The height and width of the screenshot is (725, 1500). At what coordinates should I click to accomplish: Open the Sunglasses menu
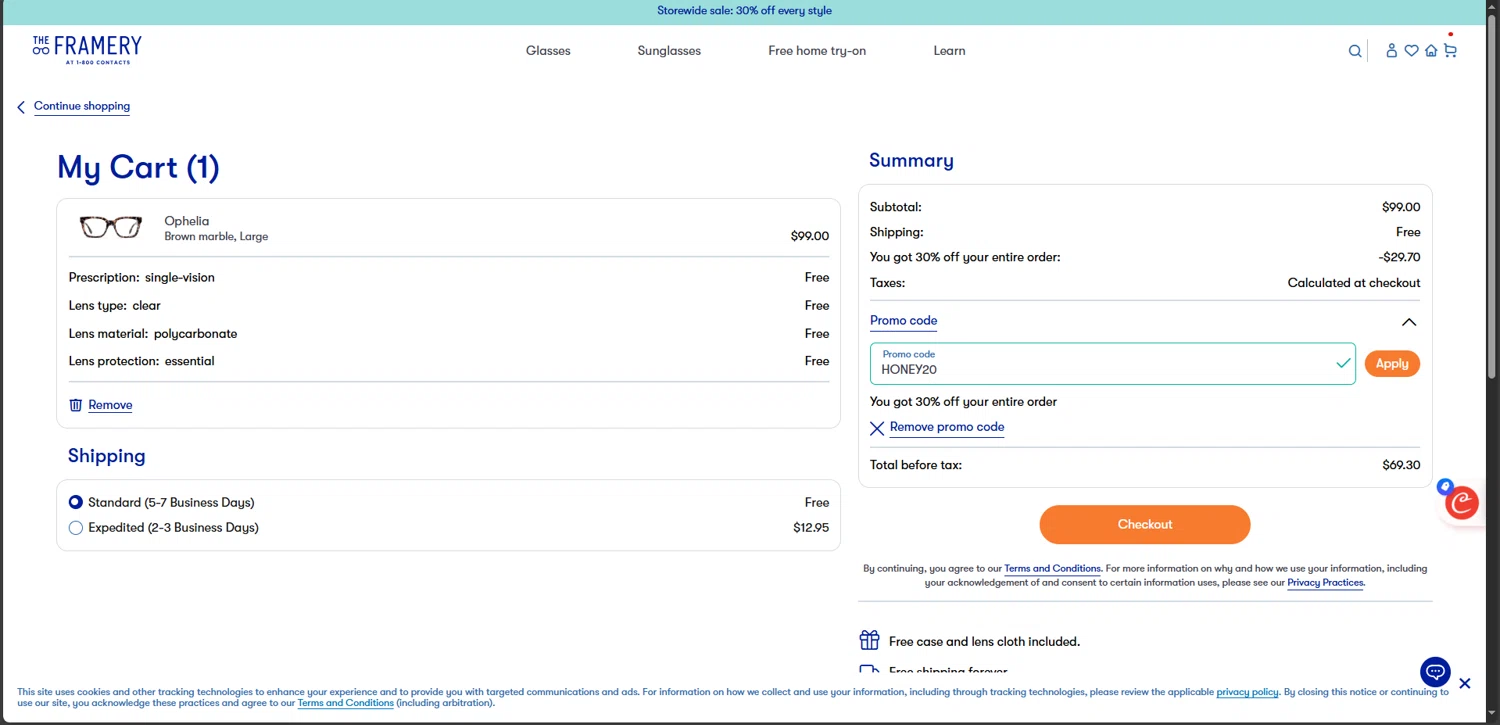[669, 51]
